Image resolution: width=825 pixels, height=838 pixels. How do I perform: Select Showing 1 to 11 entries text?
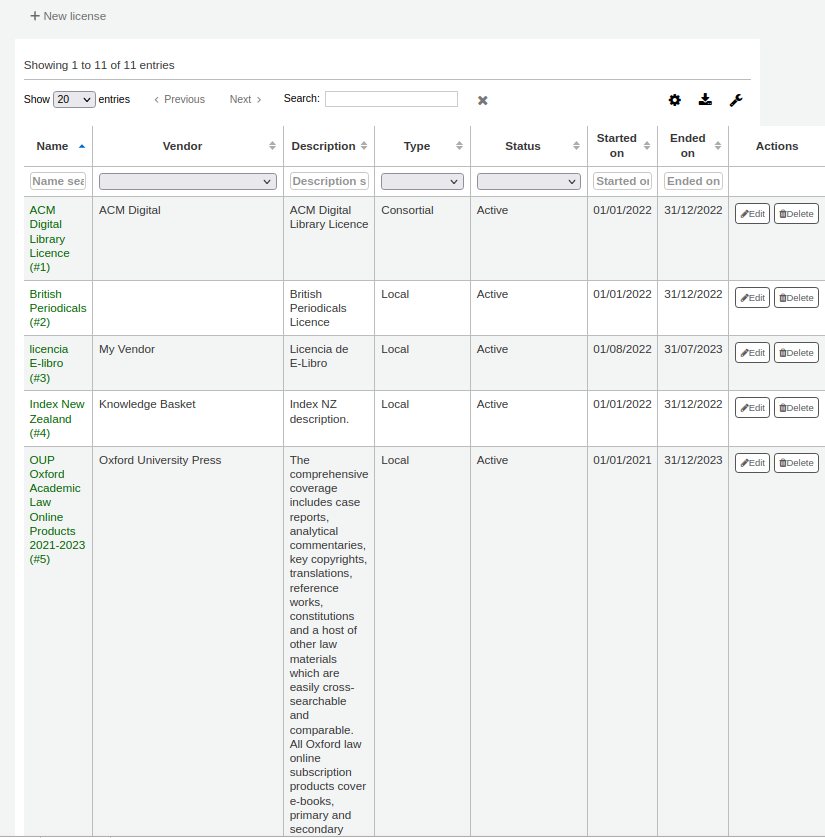(99, 65)
